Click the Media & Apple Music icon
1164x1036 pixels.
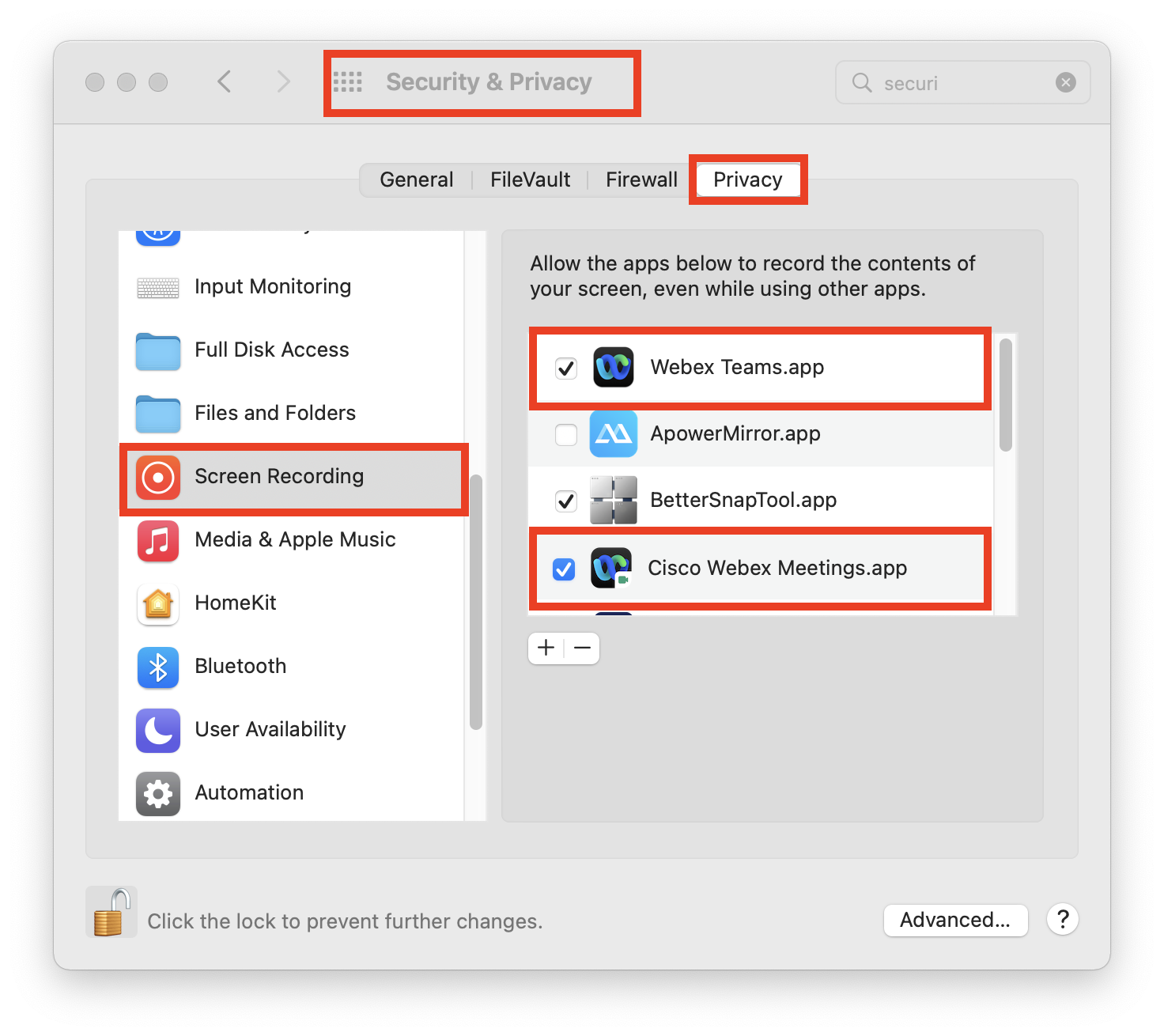coord(158,540)
